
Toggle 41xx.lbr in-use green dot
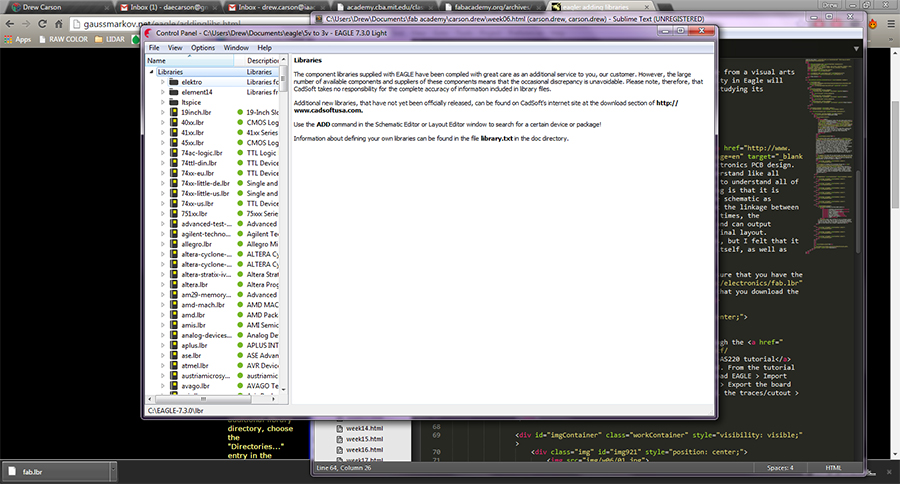tap(240, 133)
